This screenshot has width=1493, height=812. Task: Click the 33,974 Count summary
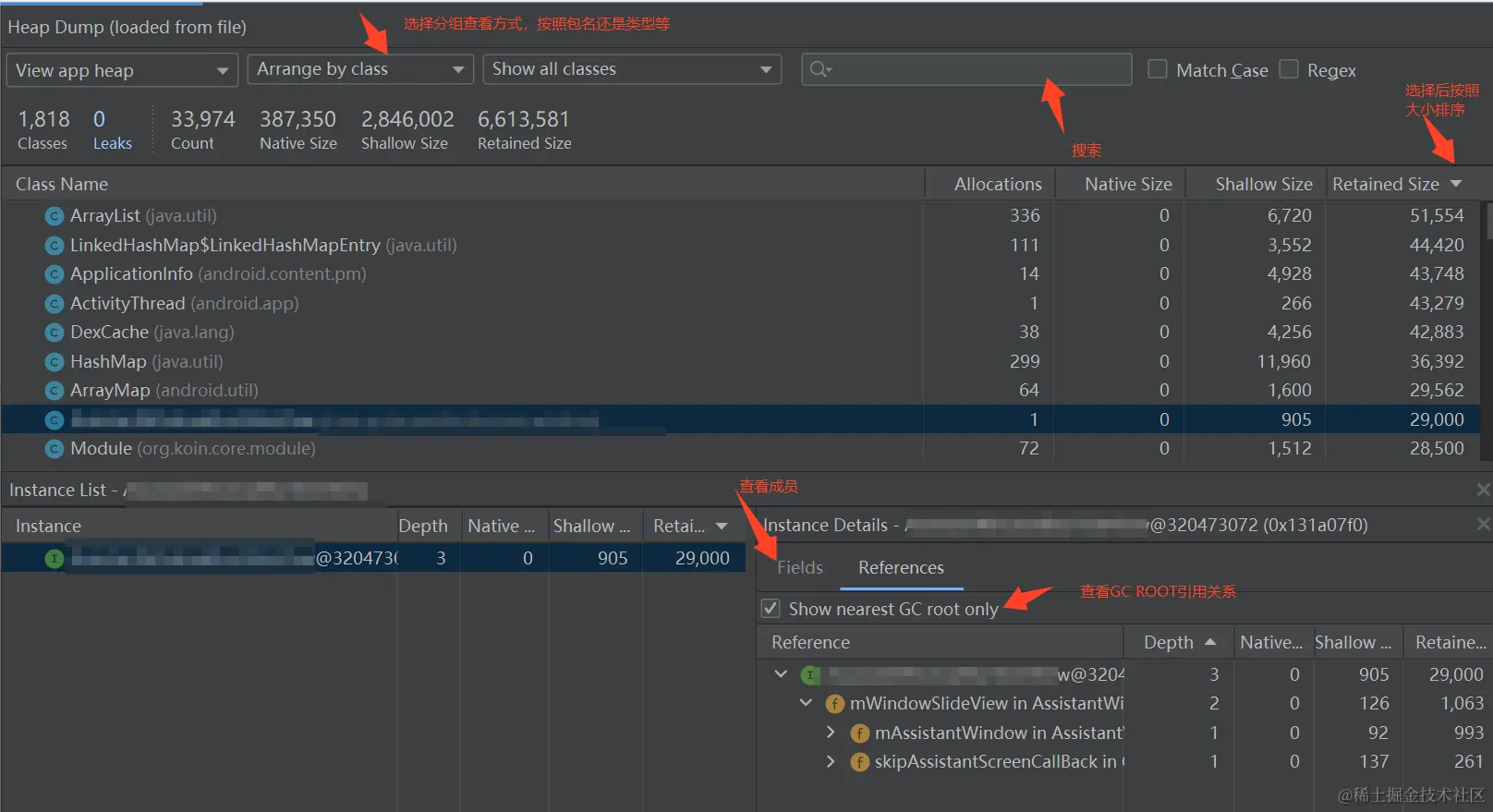202,130
